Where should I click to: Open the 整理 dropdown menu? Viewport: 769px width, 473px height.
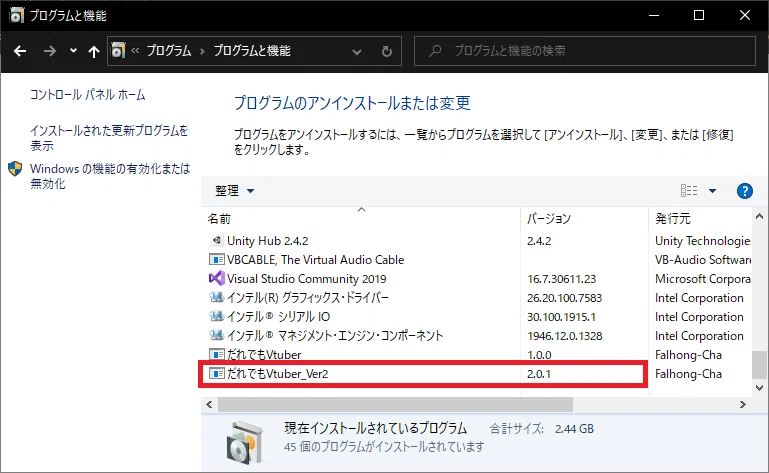(234, 190)
